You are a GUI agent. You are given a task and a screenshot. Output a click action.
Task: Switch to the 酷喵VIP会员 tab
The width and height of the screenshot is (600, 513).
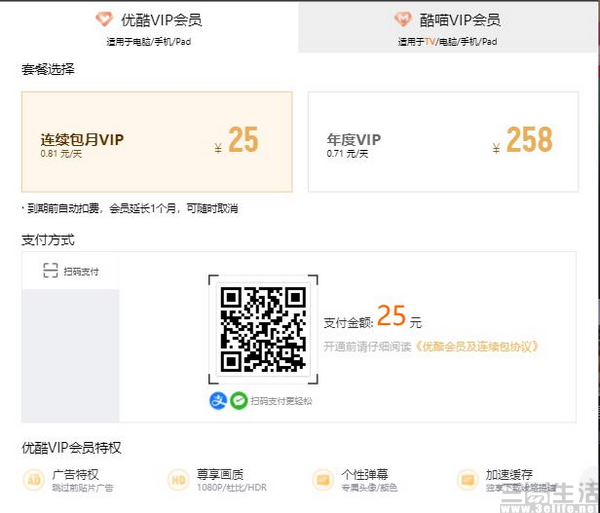pyautogui.click(x=448, y=27)
